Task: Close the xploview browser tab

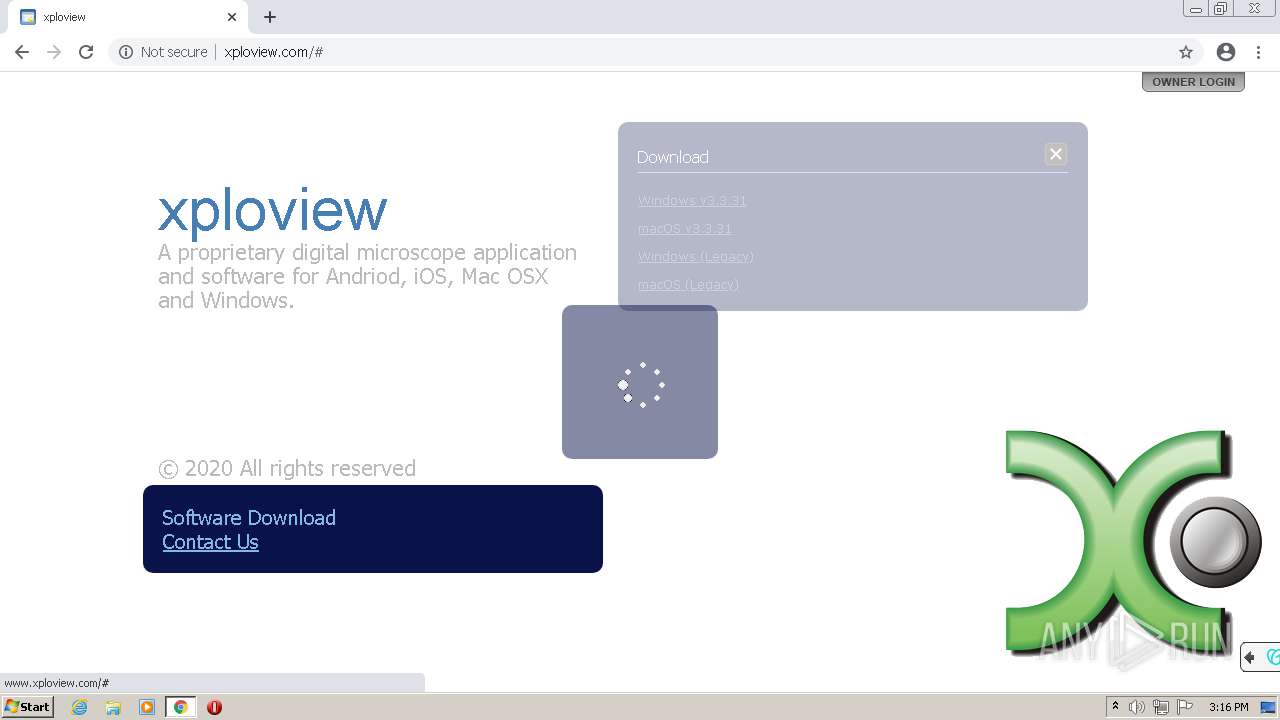Action: 232,17
